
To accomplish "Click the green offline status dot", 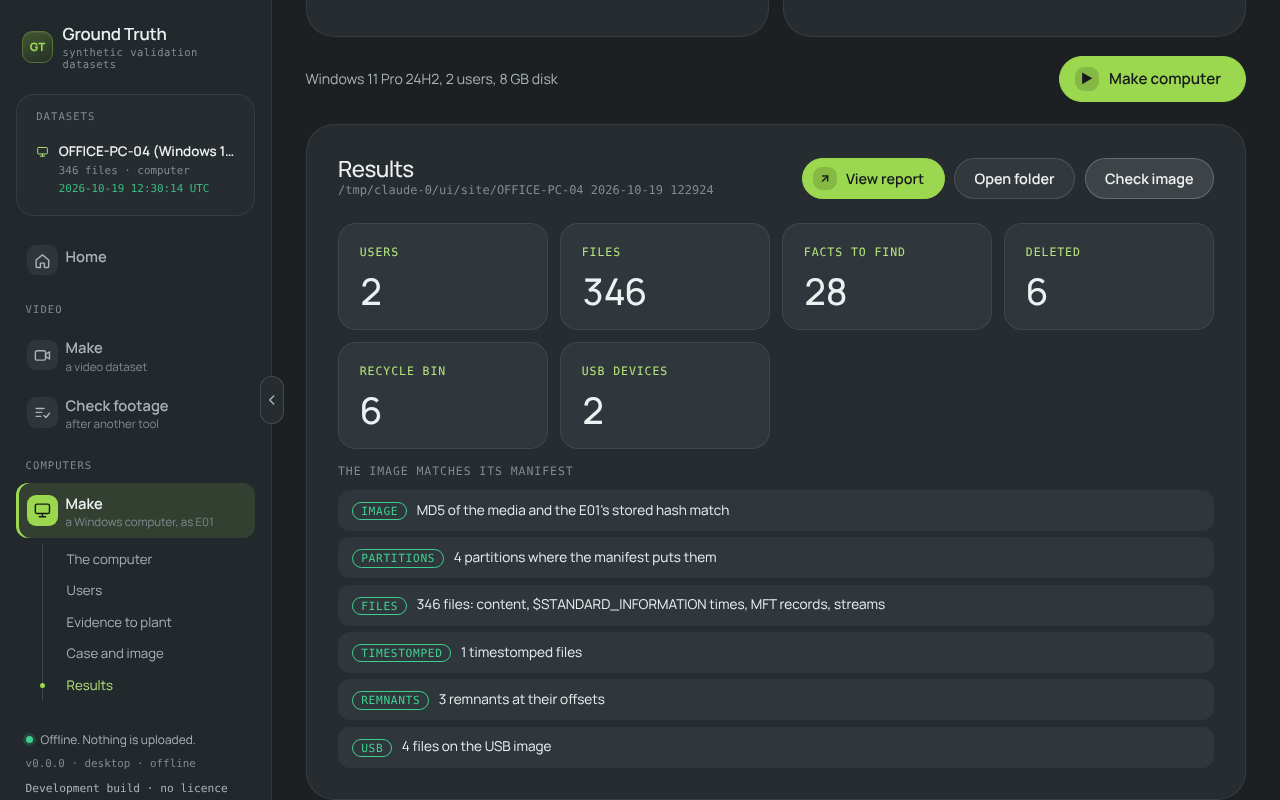I will point(30,740).
